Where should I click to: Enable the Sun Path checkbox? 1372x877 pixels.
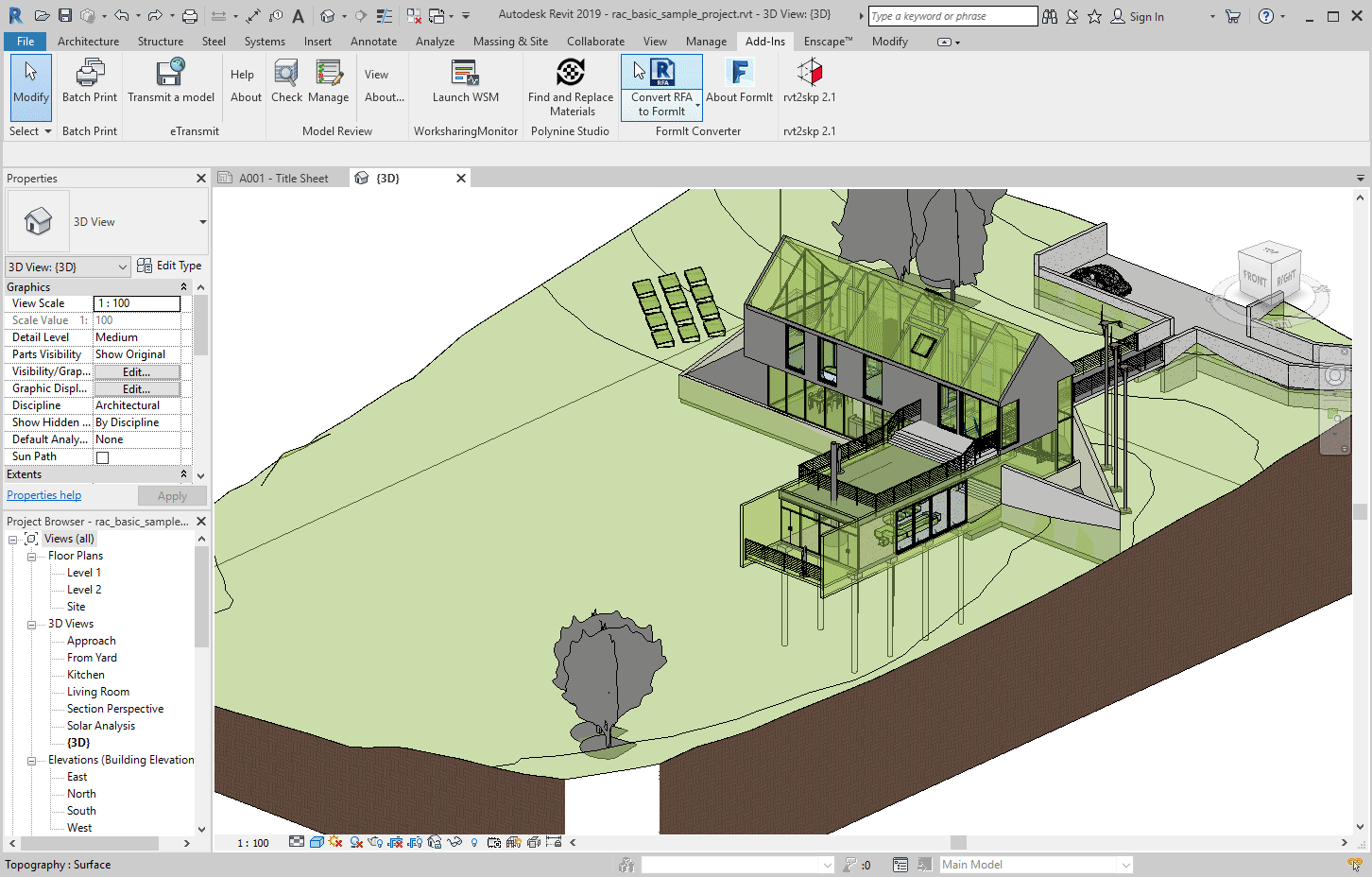pos(103,457)
